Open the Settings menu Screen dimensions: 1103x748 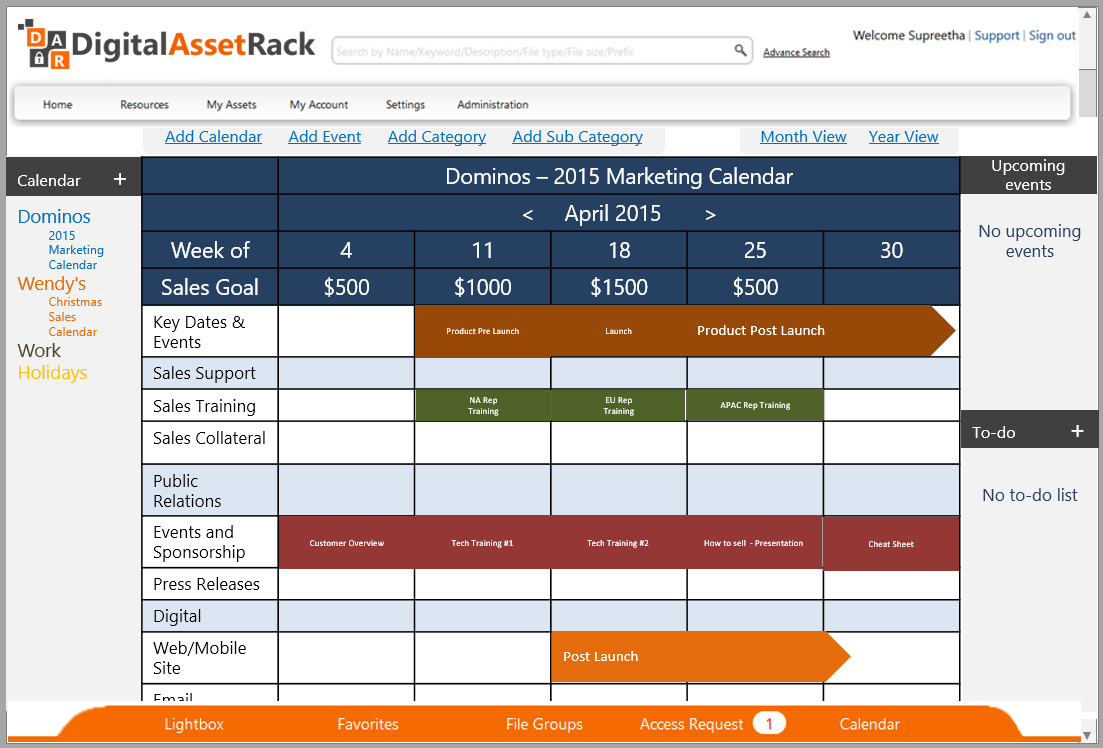tap(405, 104)
